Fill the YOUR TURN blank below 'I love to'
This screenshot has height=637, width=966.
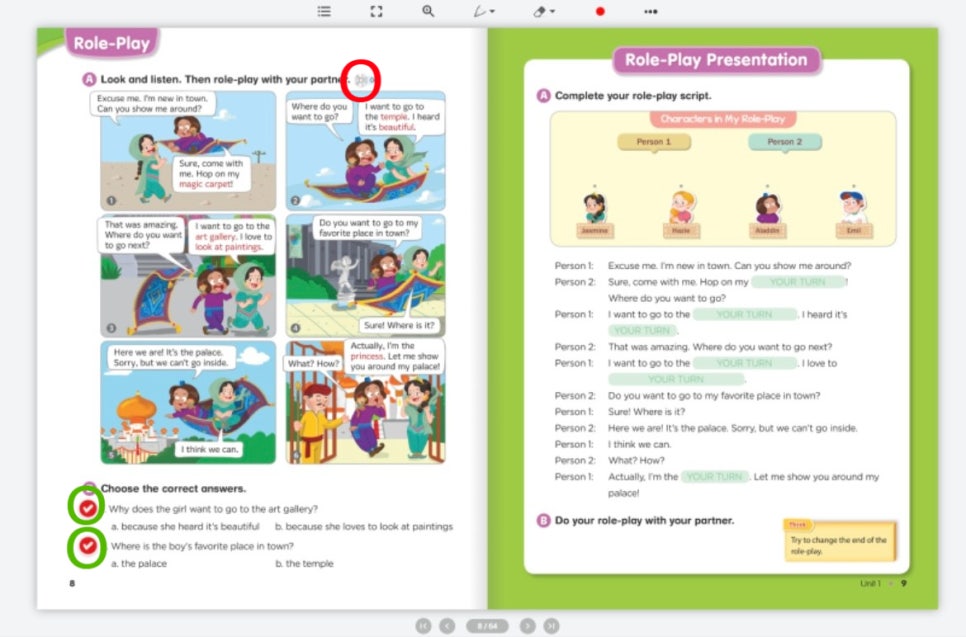tap(676, 379)
